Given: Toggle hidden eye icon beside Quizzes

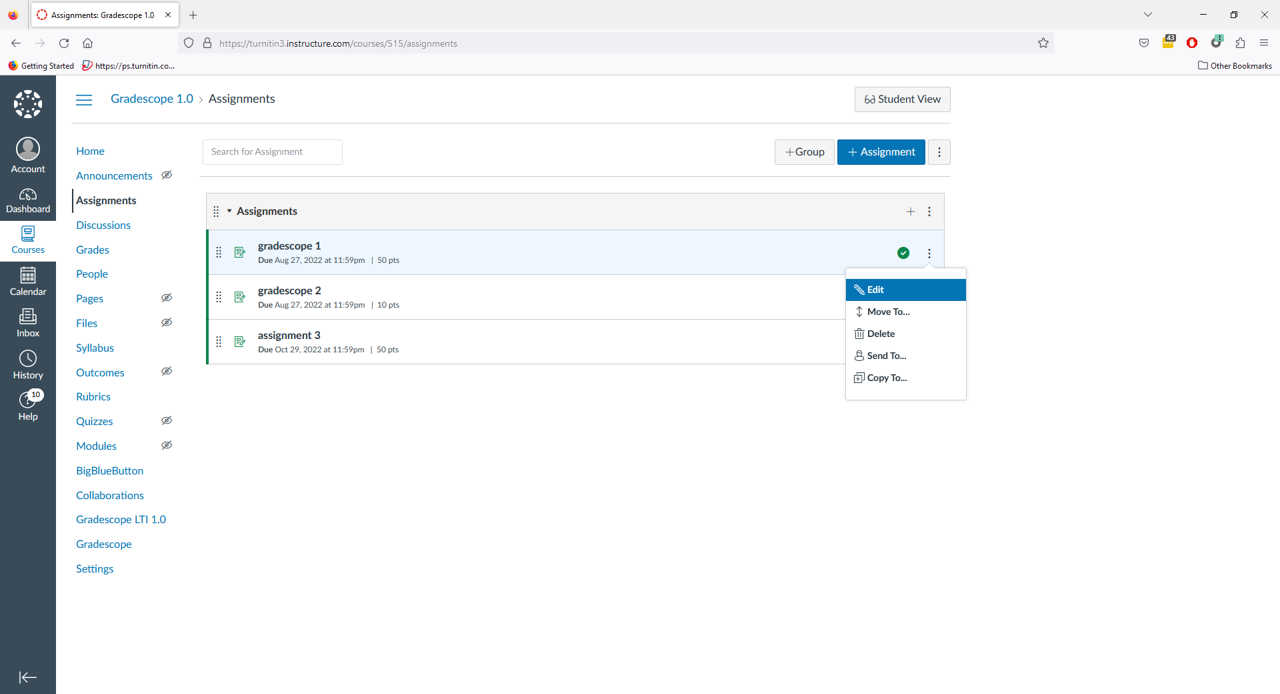Looking at the screenshot, I should coord(167,421).
